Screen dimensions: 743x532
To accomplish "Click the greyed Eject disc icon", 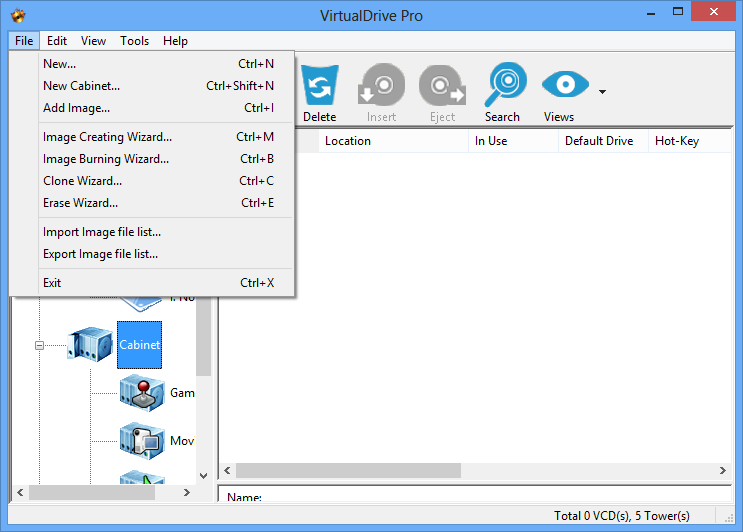I will [443, 85].
